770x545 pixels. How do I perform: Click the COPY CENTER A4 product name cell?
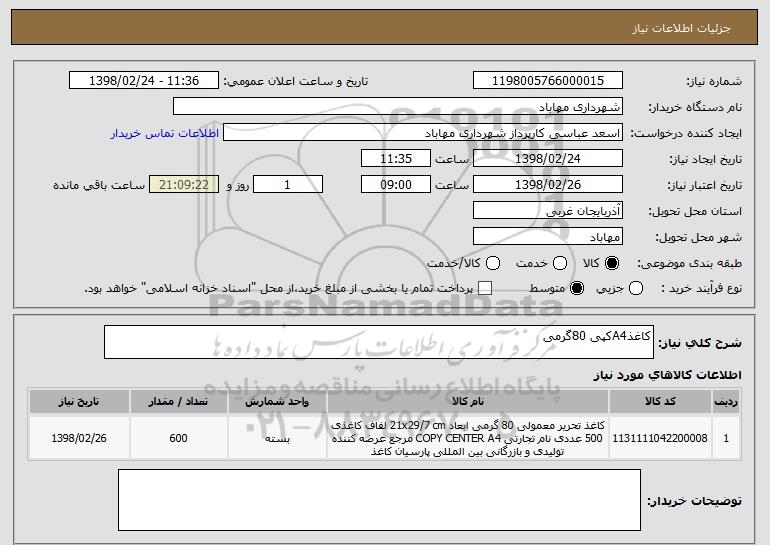pyautogui.click(x=468, y=438)
